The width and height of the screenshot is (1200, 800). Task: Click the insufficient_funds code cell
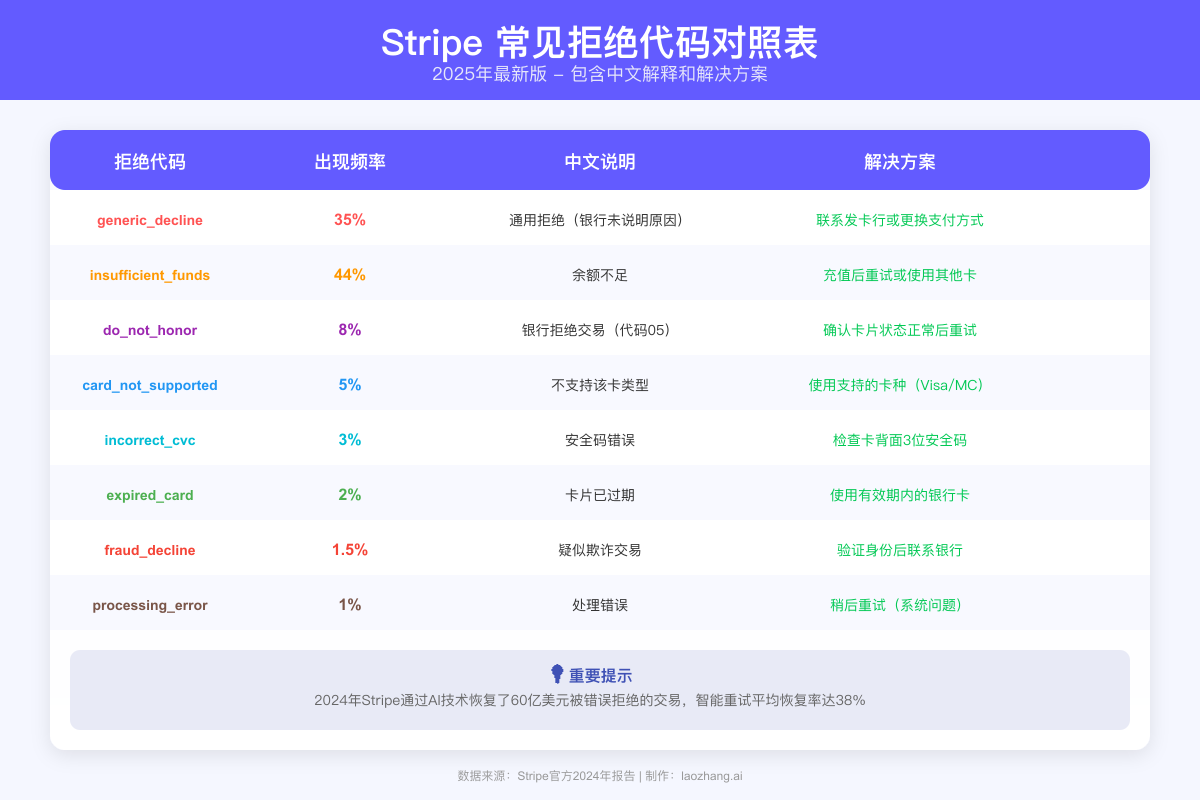150,275
